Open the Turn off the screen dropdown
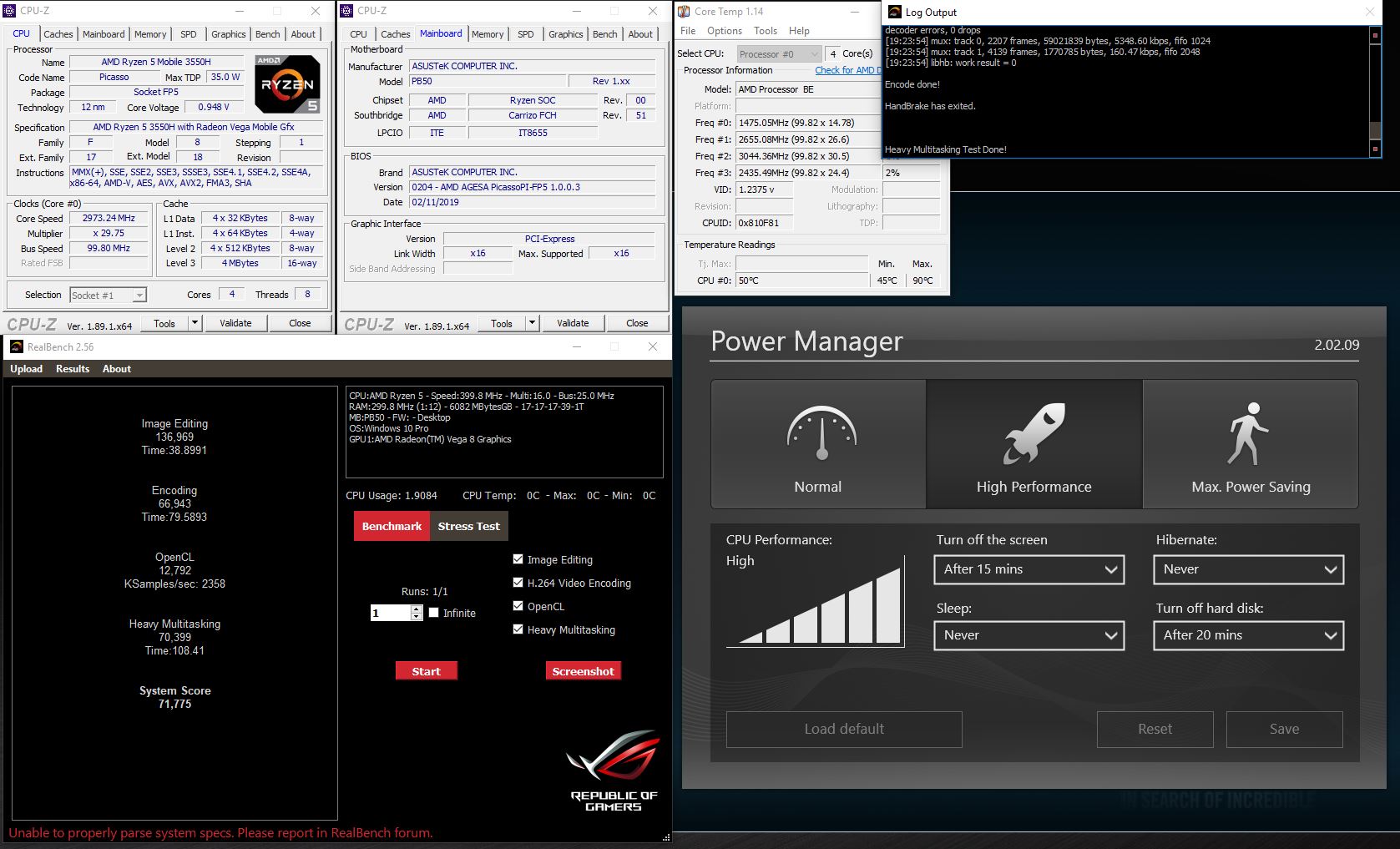Viewport: 1400px width, 849px height. (1029, 569)
